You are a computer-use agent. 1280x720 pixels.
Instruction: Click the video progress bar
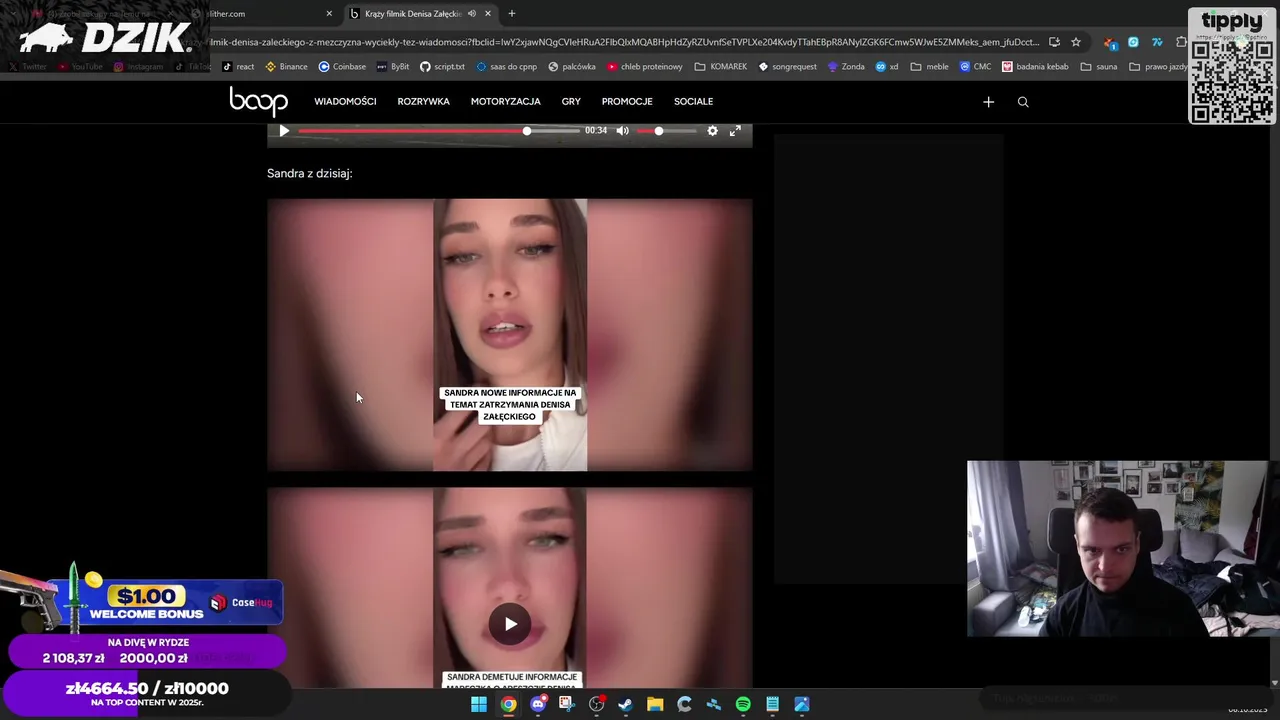[438, 131]
